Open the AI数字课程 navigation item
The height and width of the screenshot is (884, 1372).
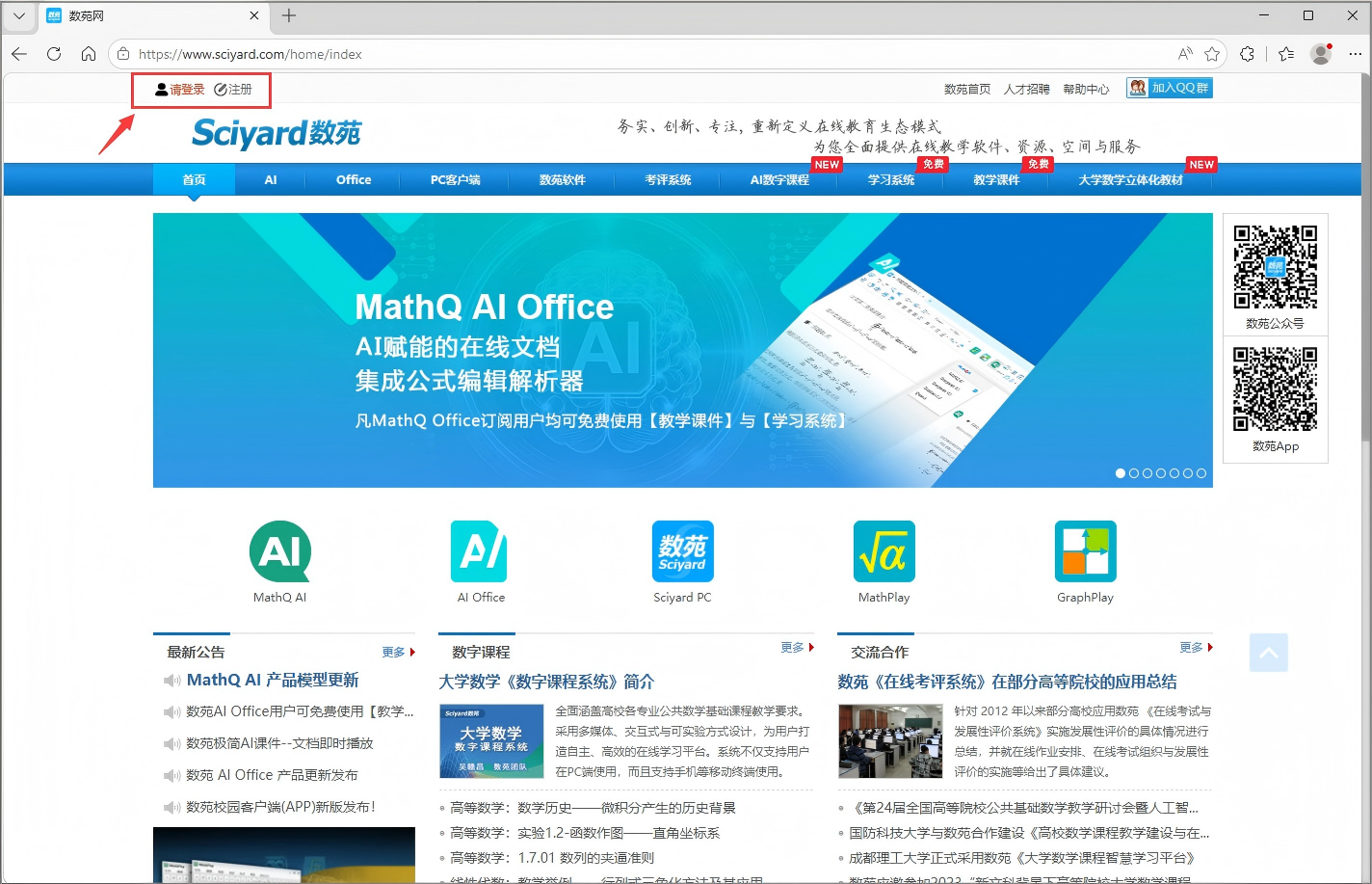pos(779,179)
